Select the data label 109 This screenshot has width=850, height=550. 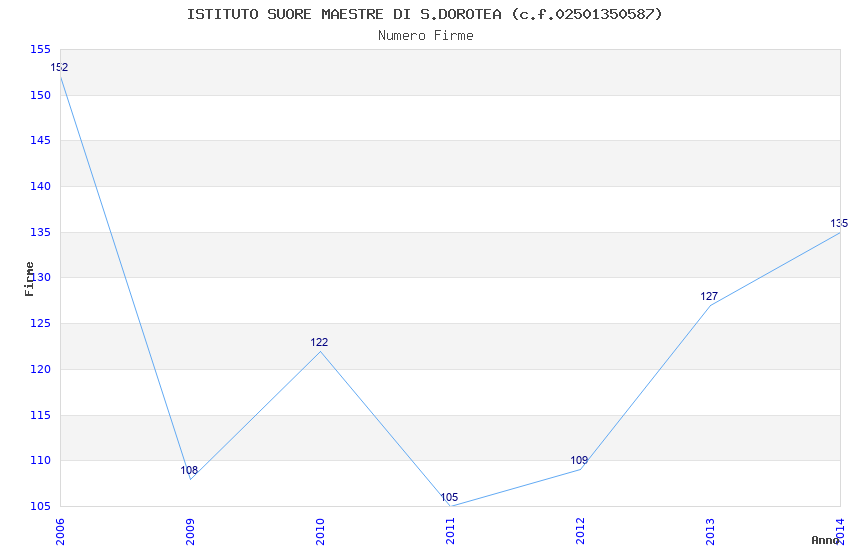point(579,460)
